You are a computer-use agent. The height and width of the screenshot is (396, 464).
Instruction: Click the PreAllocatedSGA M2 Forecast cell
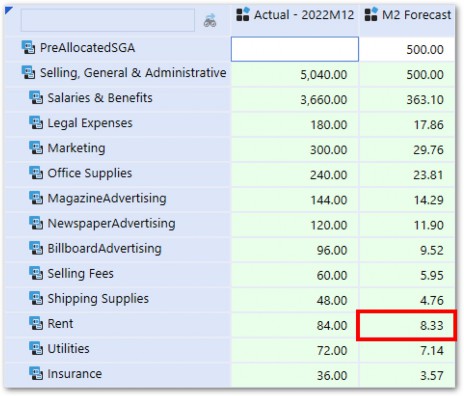coord(407,49)
